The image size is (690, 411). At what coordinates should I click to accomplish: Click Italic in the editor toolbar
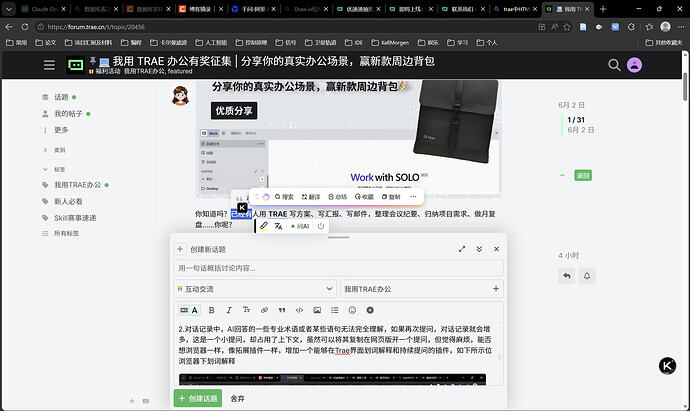[x=229, y=310]
